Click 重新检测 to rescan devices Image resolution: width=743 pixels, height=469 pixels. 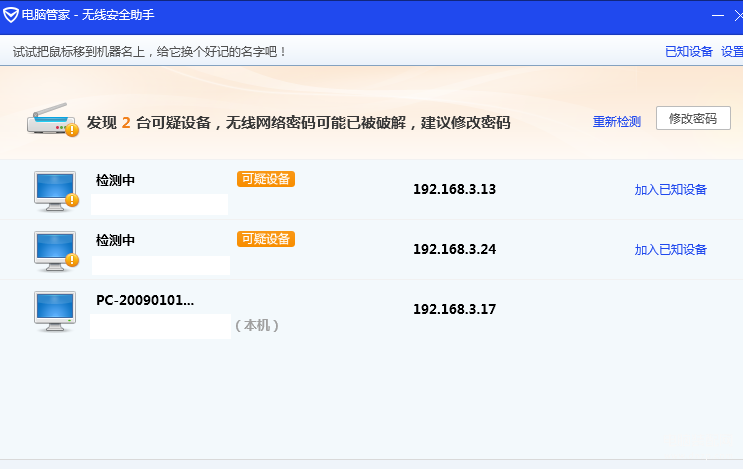point(616,122)
